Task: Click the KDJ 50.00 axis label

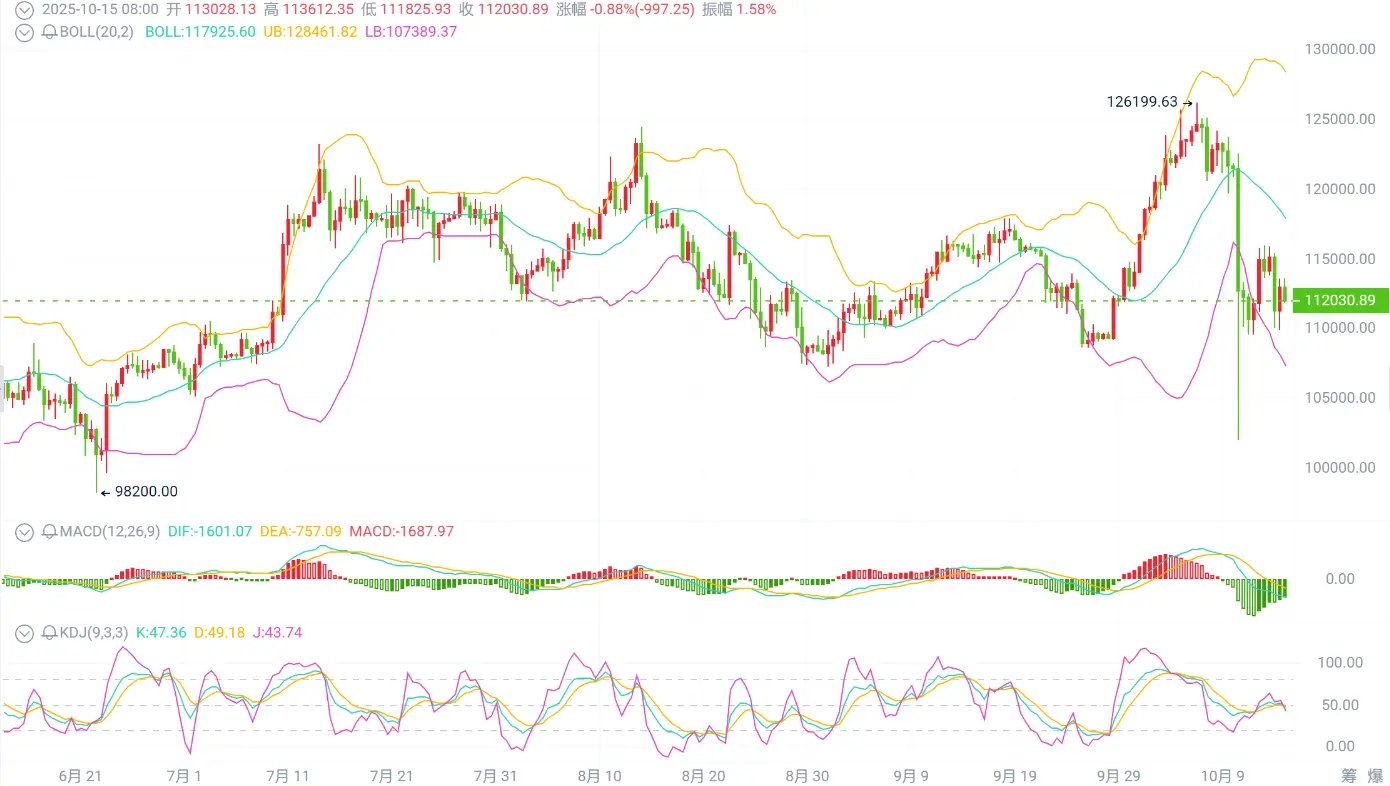Action: 1340,705
